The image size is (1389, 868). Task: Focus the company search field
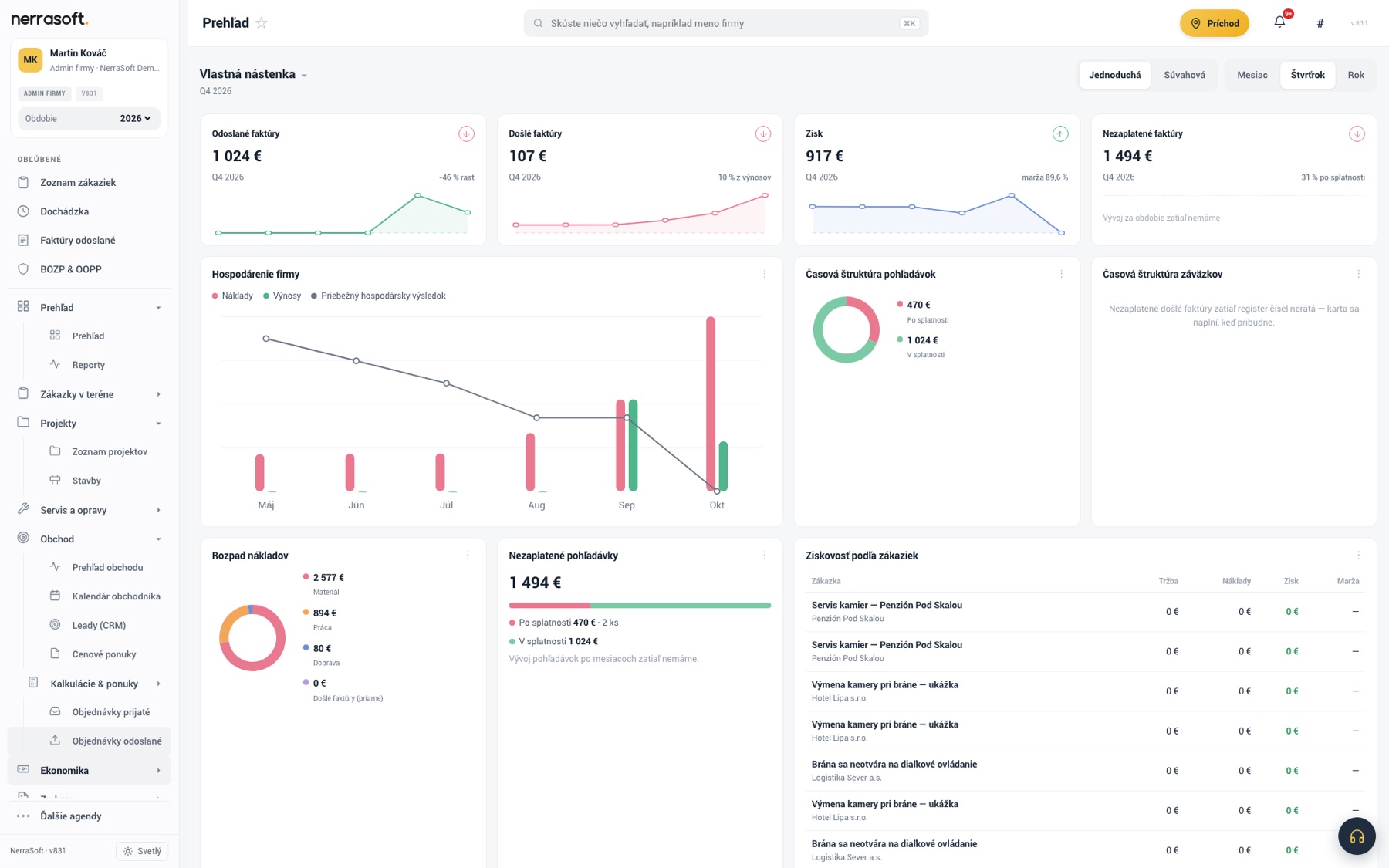coord(725,23)
